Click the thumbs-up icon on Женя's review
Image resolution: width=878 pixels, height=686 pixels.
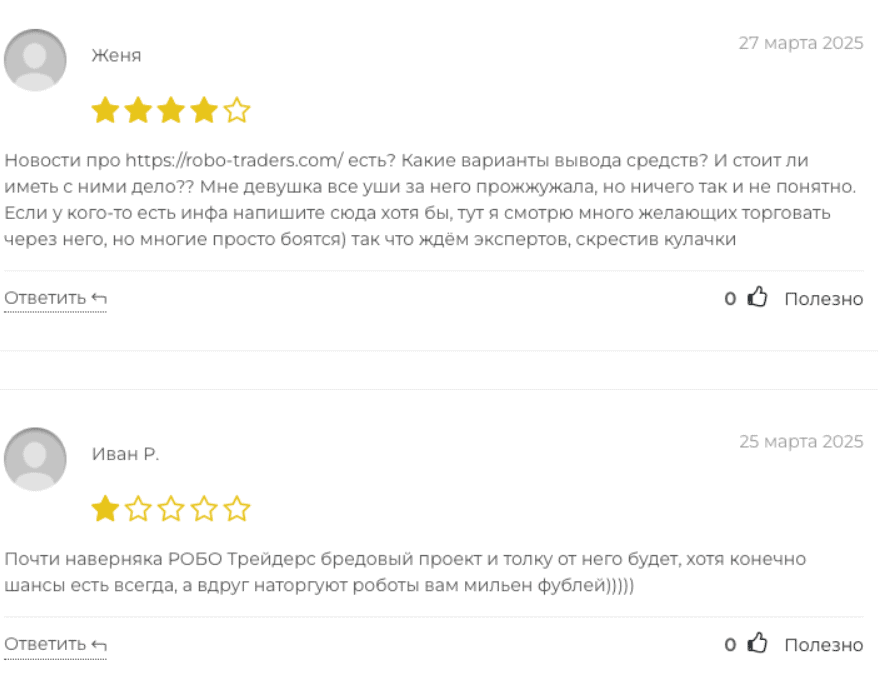757,298
